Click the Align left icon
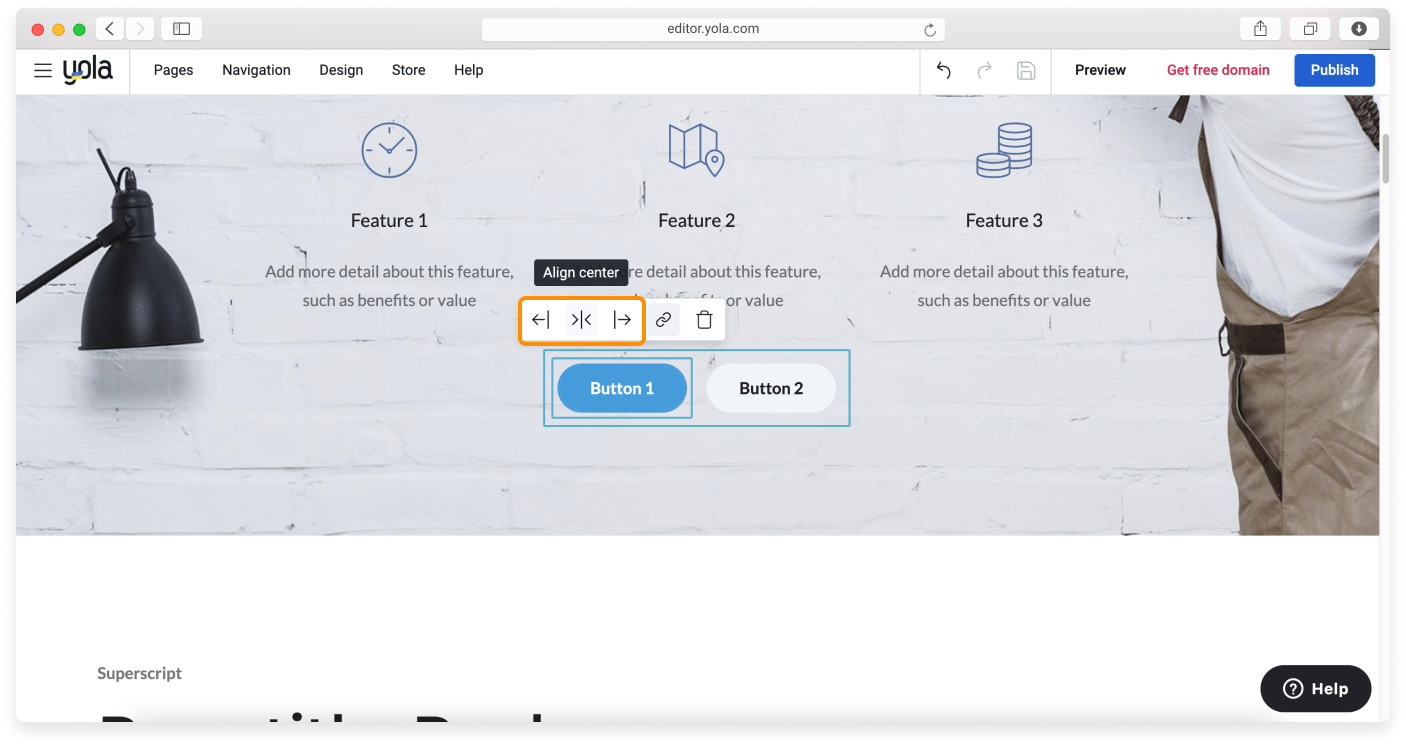Viewport: 1406px width, 746px height. tap(540, 320)
